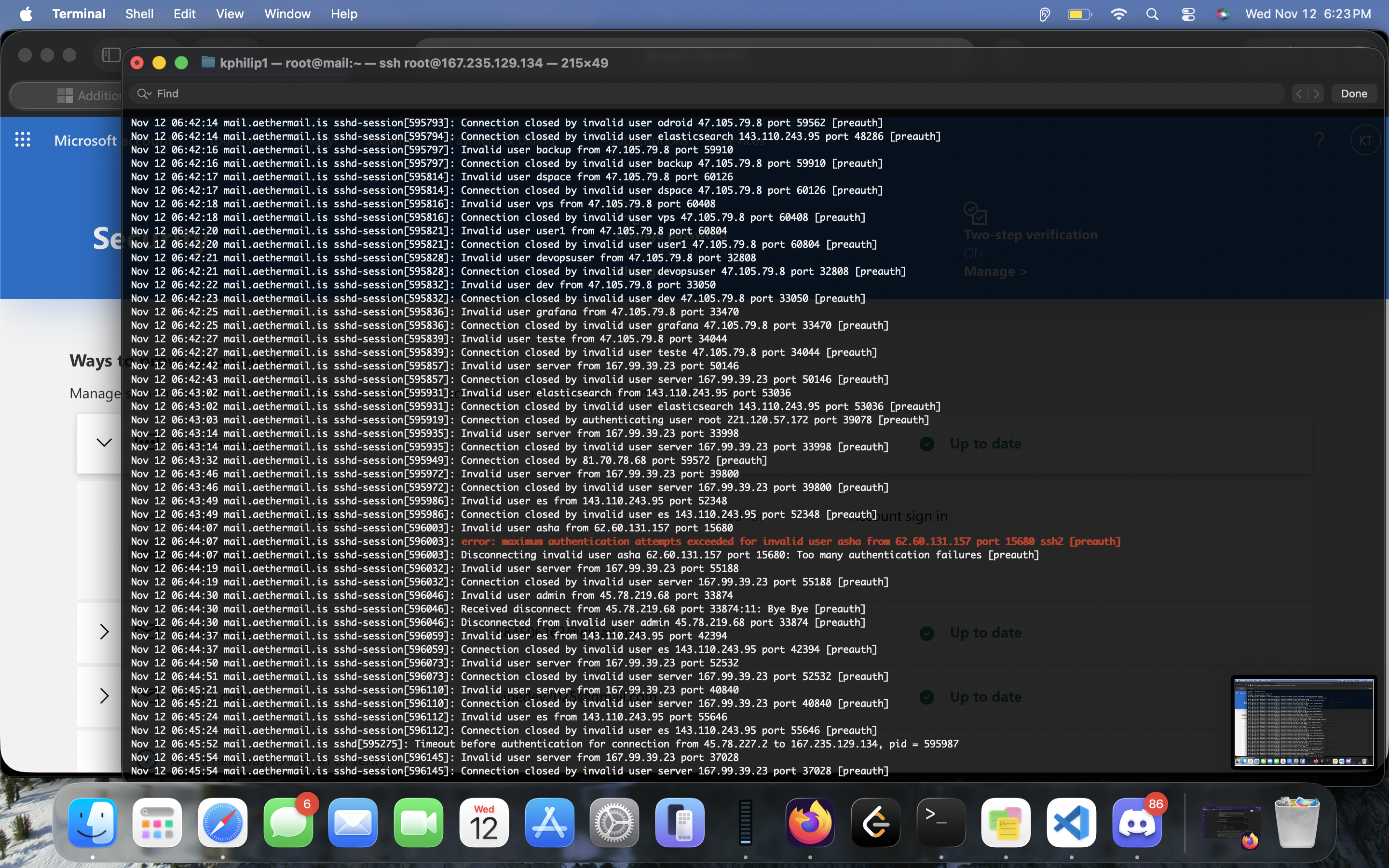Screen dimensions: 1389x868
Task: Open Control Center in menu bar
Action: tap(1188, 14)
